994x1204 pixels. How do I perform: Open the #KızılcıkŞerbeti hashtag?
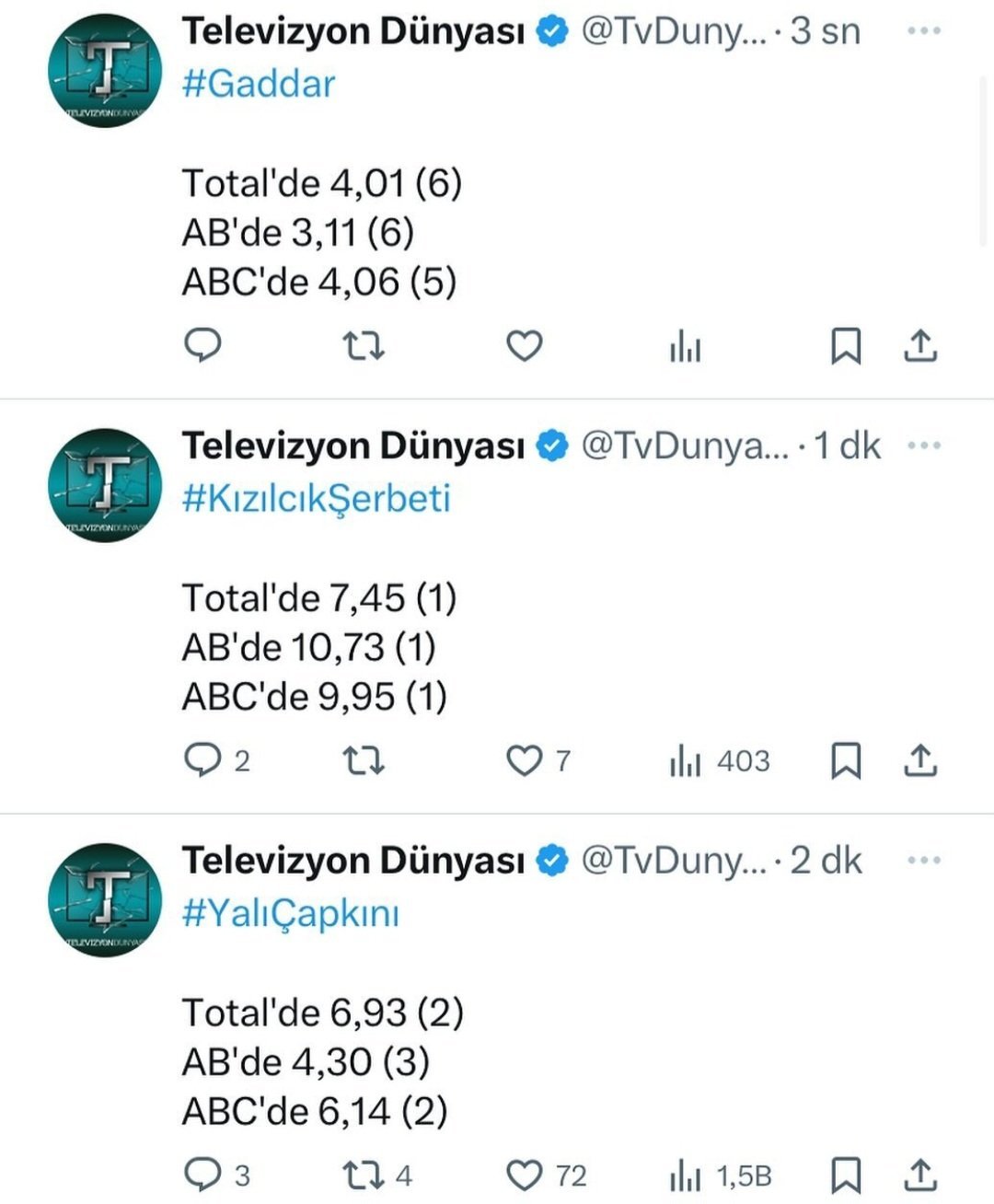tap(317, 499)
